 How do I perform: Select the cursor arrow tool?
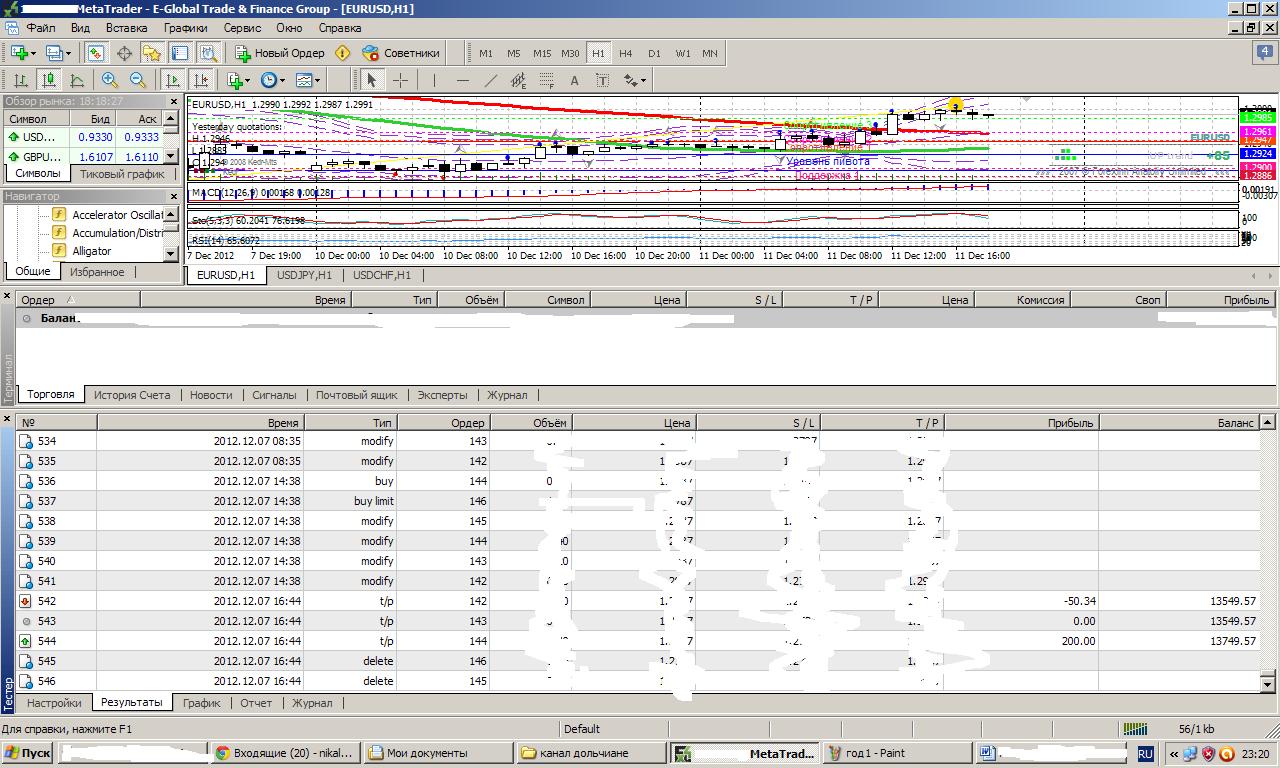click(372, 80)
